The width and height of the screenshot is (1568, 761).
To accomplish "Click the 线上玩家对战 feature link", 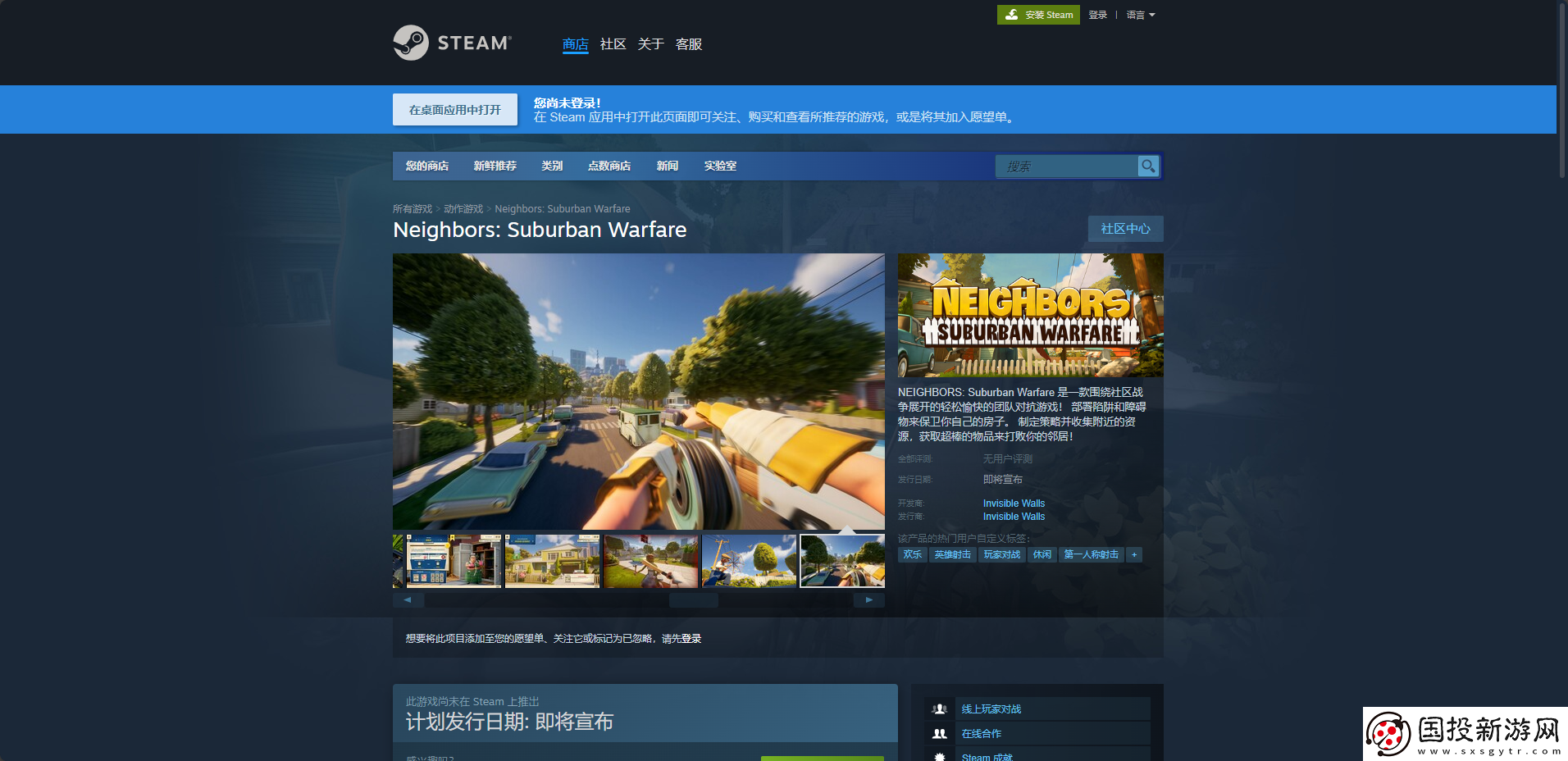I will tap(991, 709).
